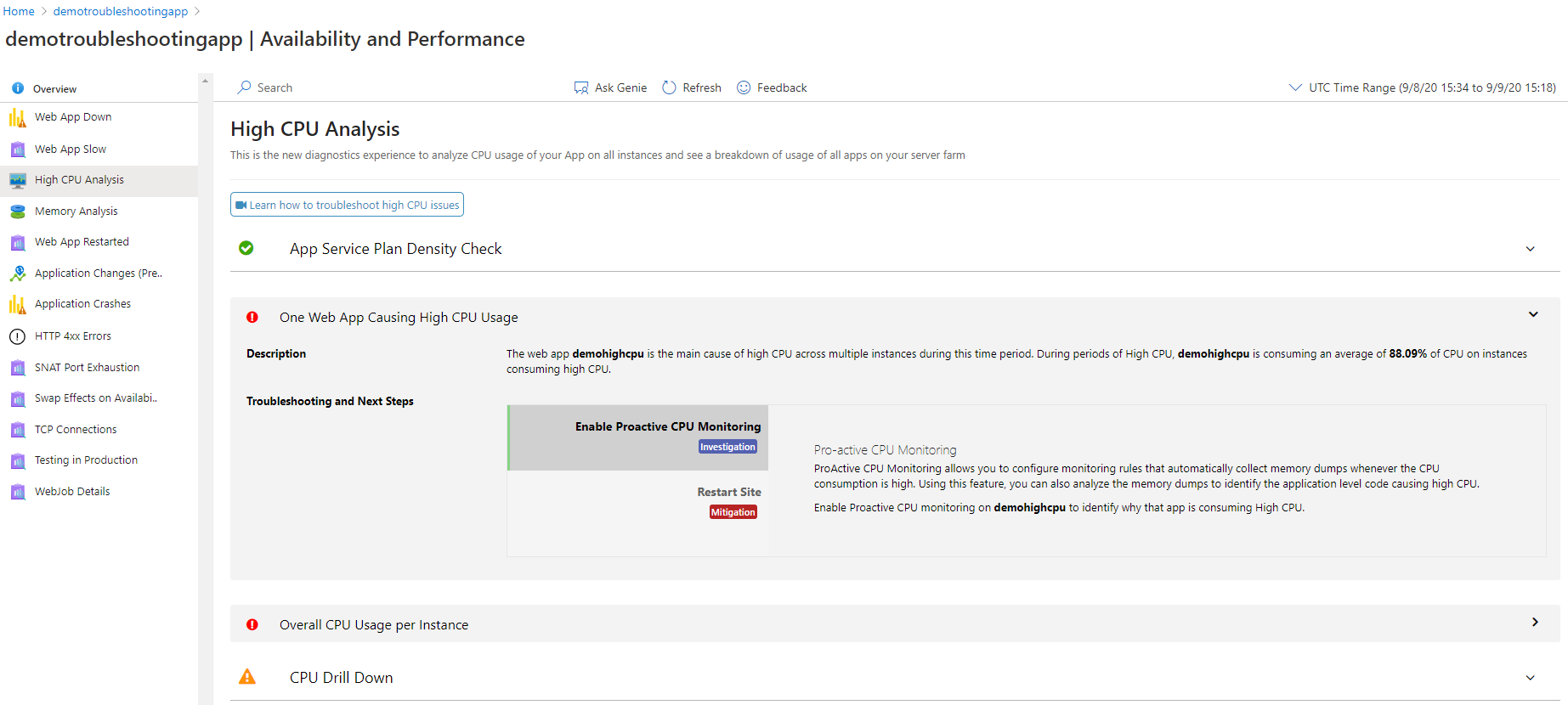The width and height of the screenshot is (1568, 705).
Task: Click the SNAT Port Exhaustion icon
Action: coord(18,368)
